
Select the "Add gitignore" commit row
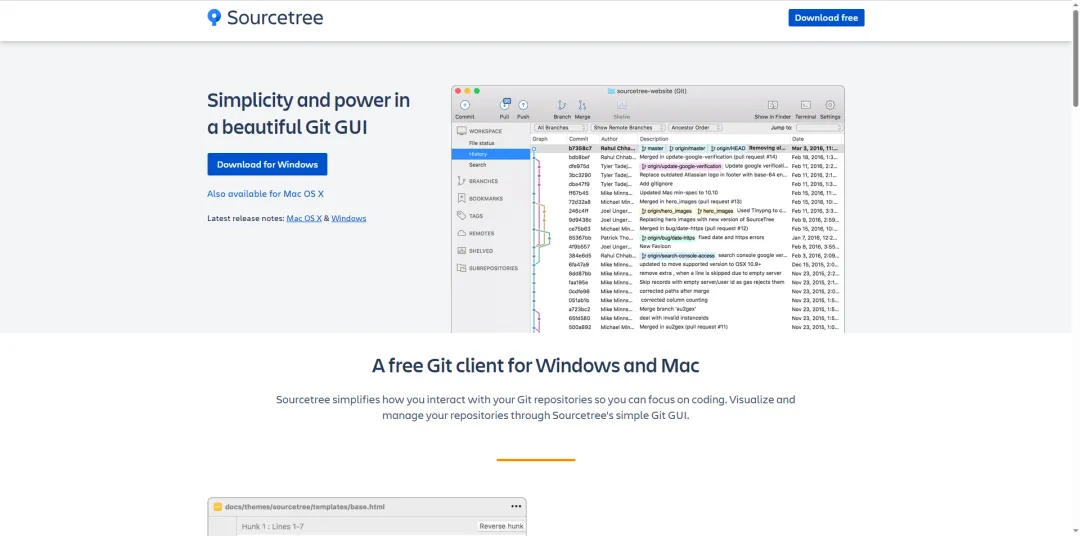687,184
